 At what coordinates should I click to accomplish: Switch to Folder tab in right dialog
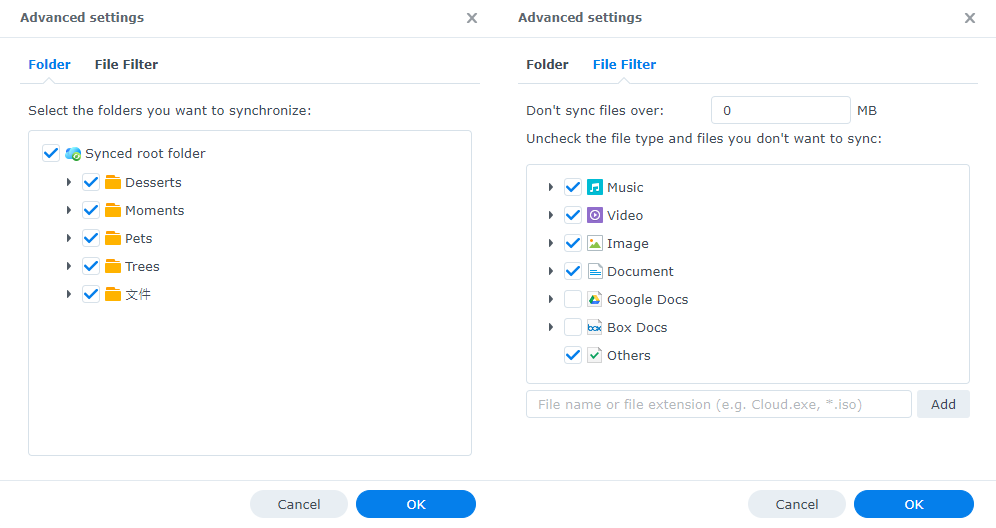pyautogui.click(x=547, y=65)
